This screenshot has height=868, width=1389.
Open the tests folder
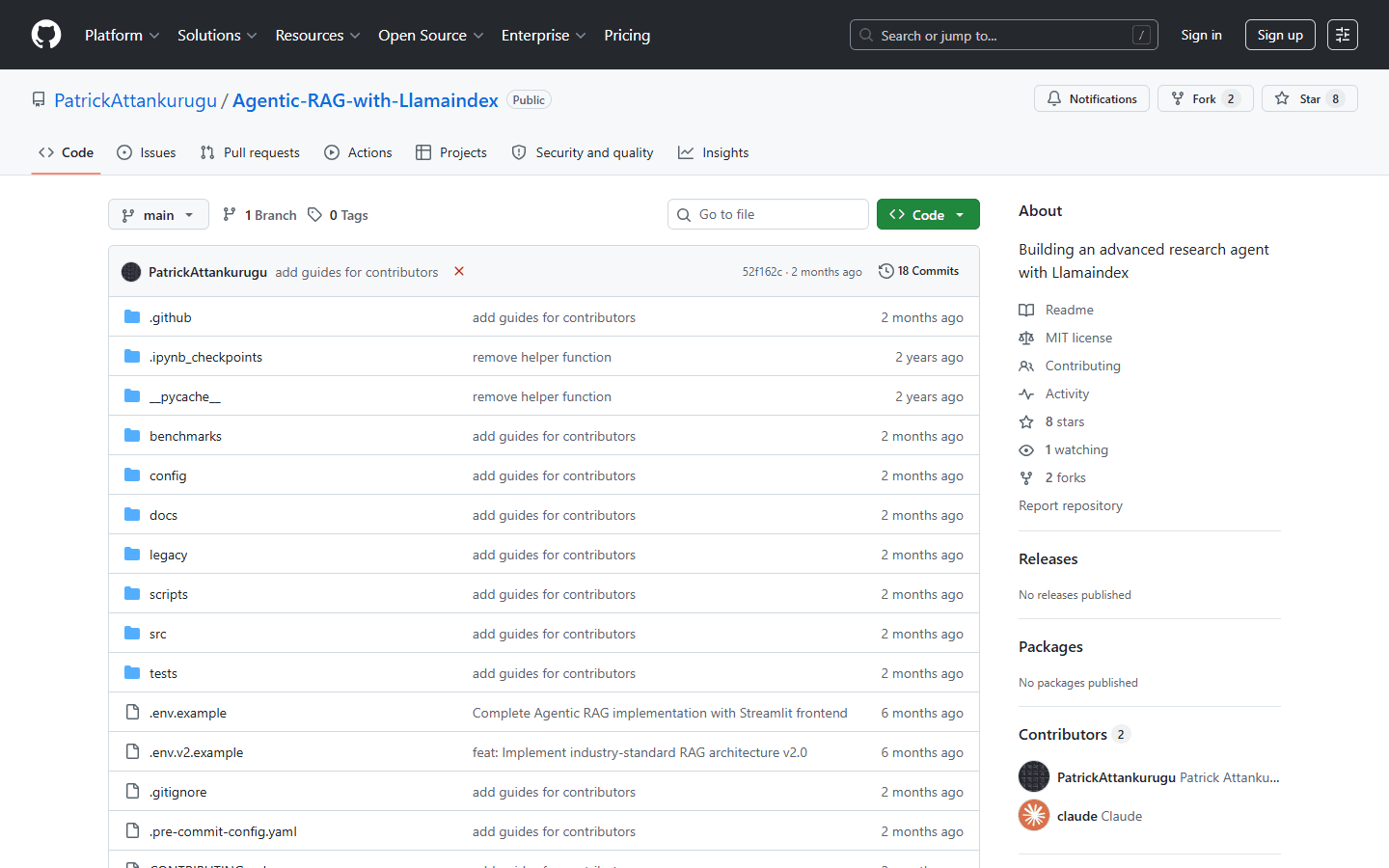(163, 673)
